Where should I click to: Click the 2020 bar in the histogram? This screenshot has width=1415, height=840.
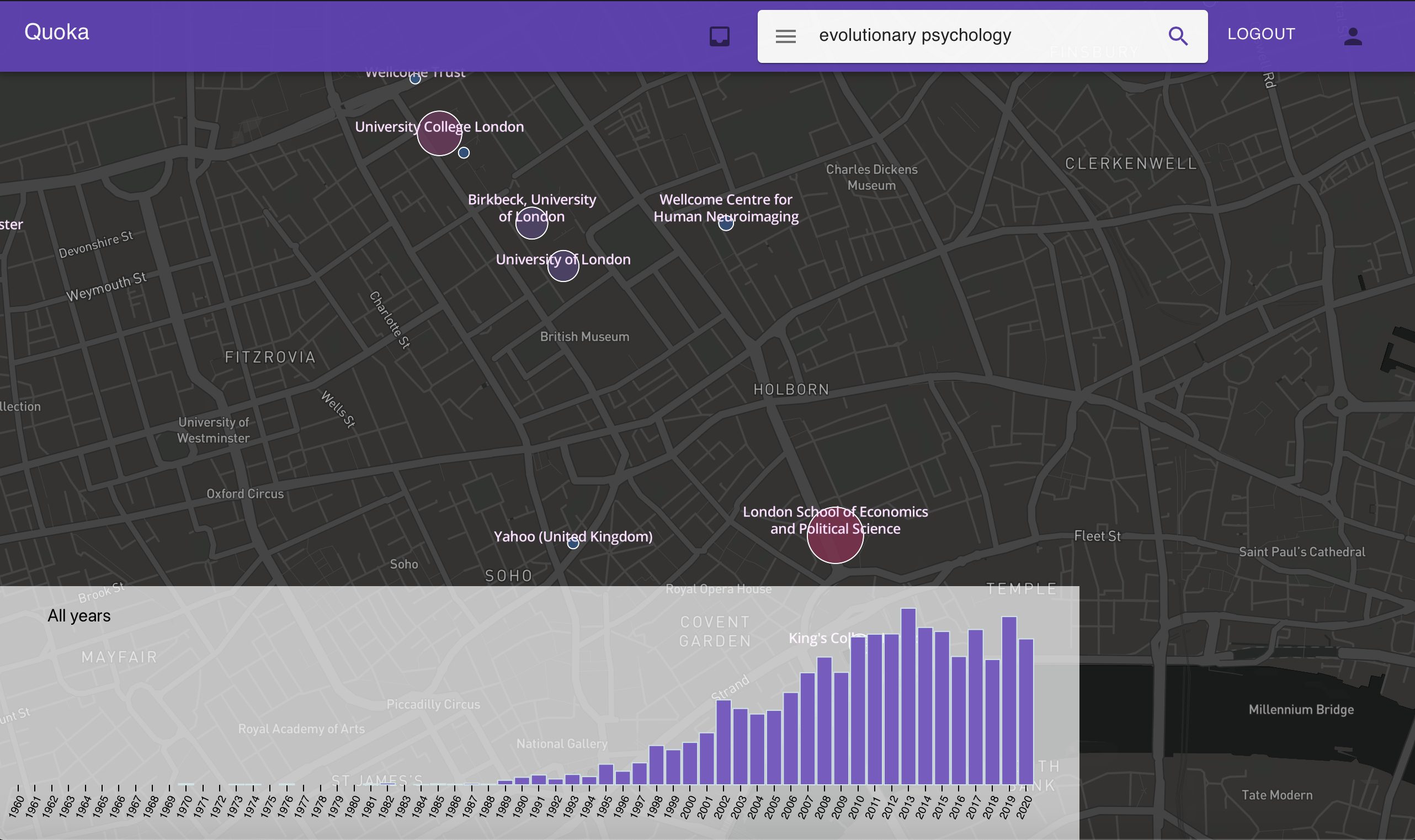[x=1025, y=711]
